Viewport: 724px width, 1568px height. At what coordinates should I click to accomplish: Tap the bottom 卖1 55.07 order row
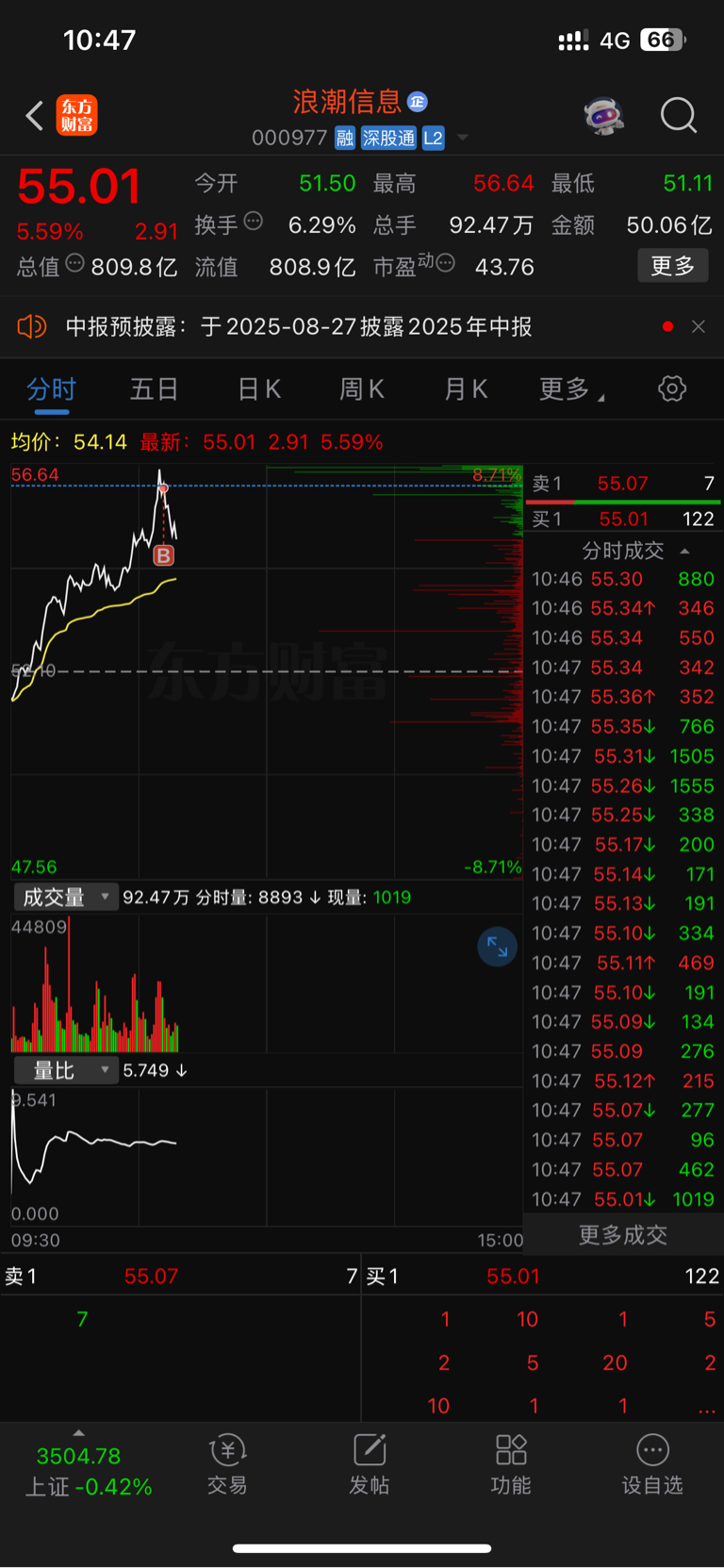(180, 1276)
